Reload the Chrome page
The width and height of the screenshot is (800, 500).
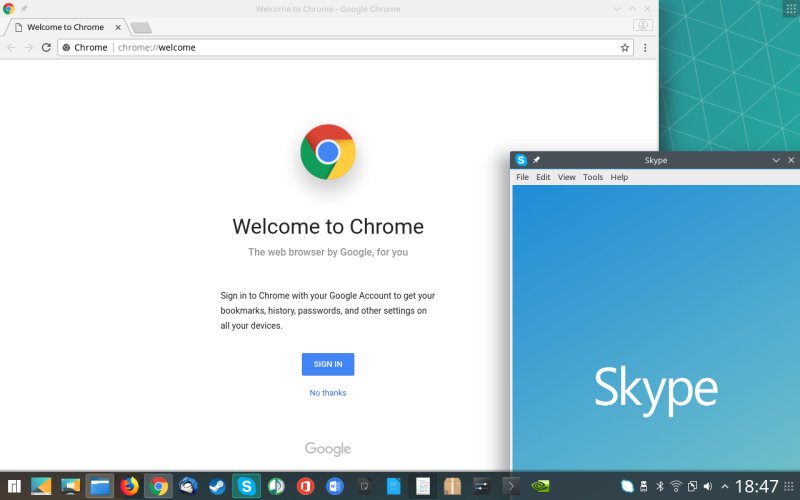[x=46, y=47]
